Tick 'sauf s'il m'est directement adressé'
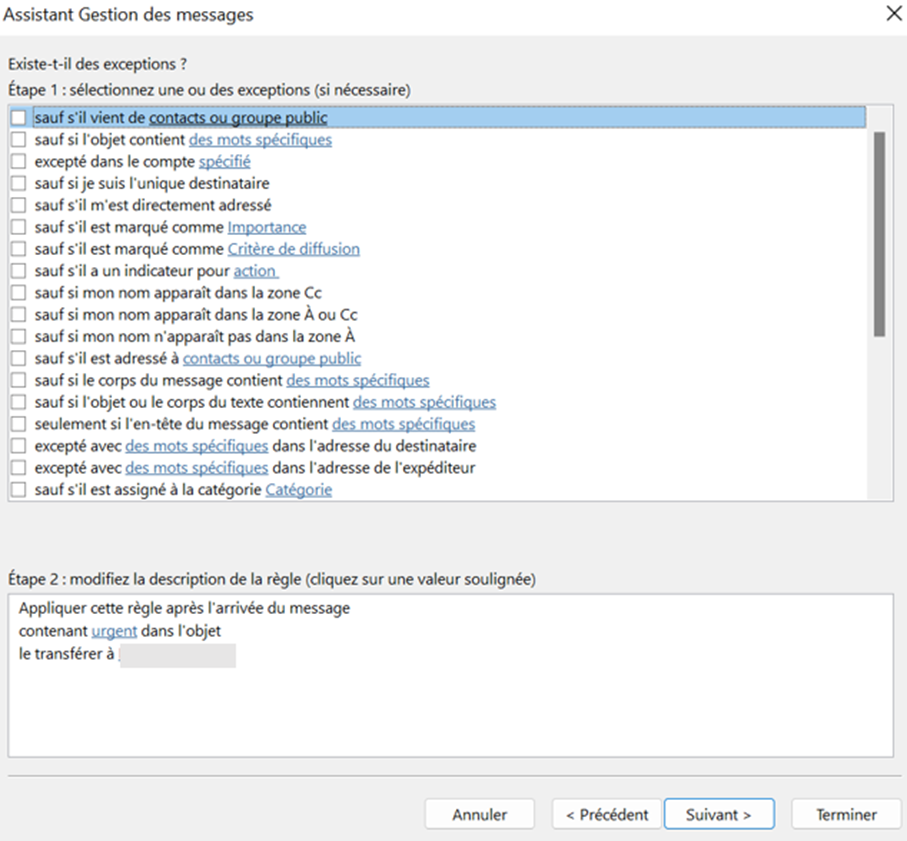This screenshot has height=841, width=907. point(19,205)
